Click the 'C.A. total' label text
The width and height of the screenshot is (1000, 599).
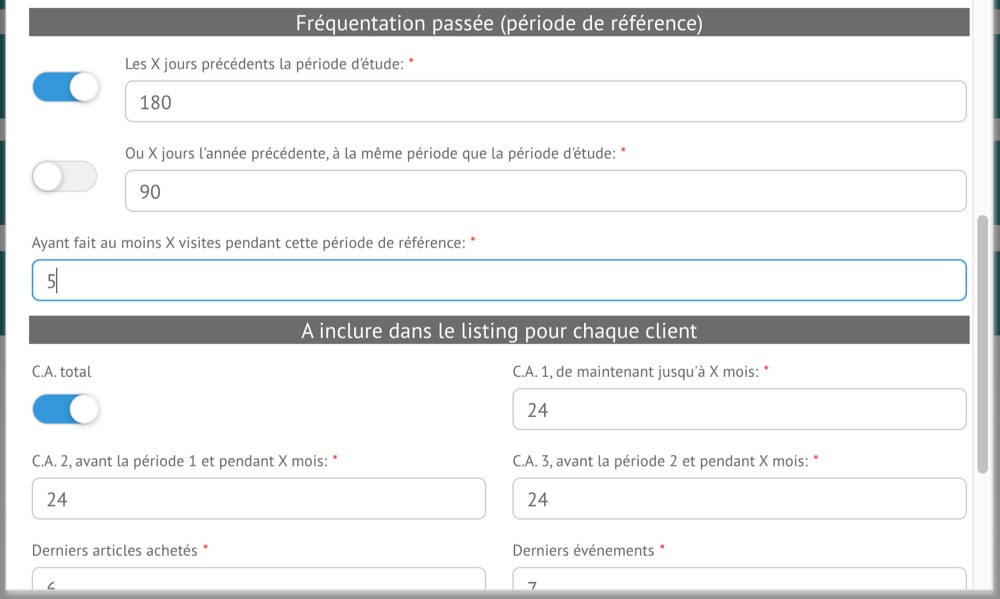tap(61, 371)
